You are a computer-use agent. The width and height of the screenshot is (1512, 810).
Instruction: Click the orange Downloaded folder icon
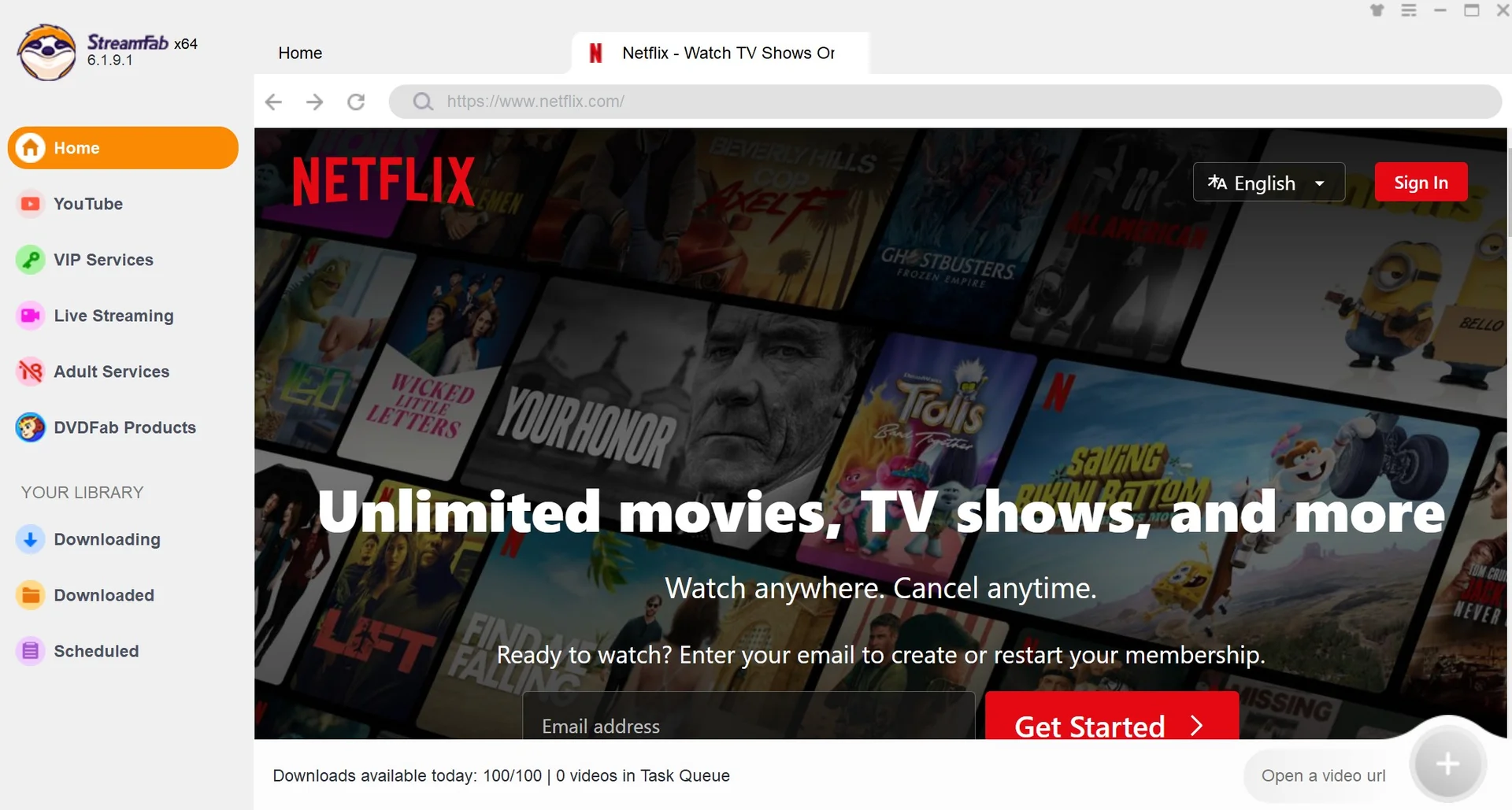(30, 595)
